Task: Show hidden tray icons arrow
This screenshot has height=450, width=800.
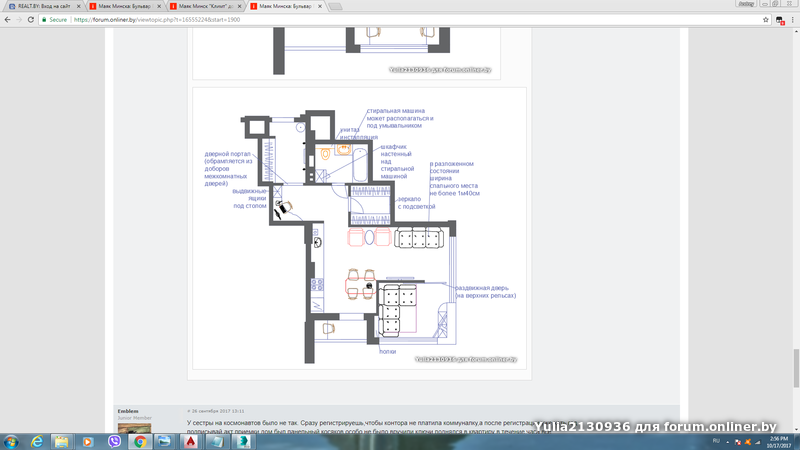Action: [728, 442]
